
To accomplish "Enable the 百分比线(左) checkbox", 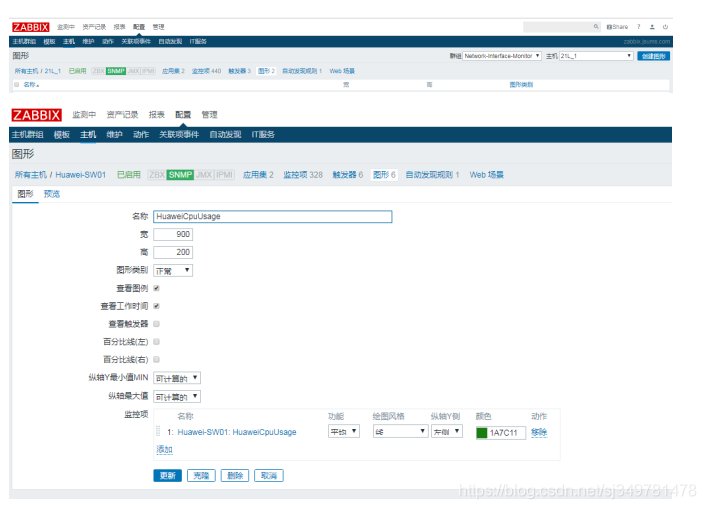I will [156, 342].
